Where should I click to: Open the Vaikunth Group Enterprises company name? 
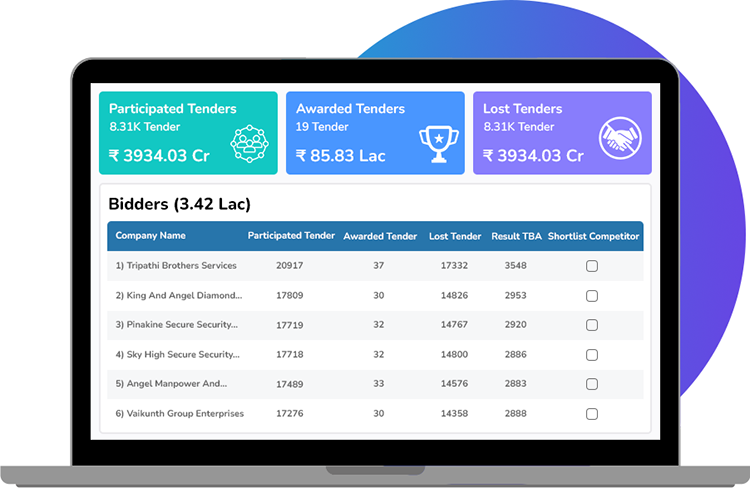coord(179,414)
